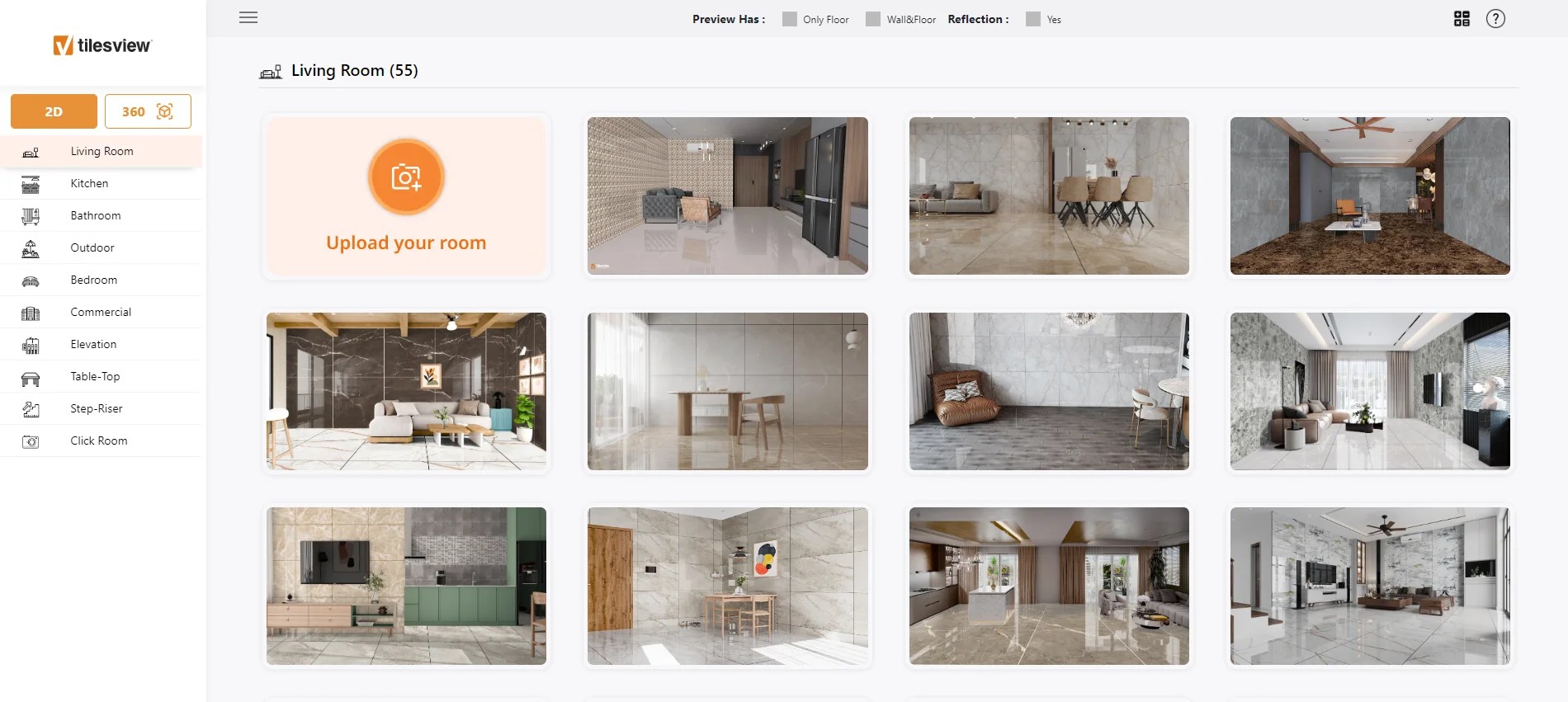Viewport: 1568px width, 702px height.
Task: Click the Reflection label
Action: (978, 19)
